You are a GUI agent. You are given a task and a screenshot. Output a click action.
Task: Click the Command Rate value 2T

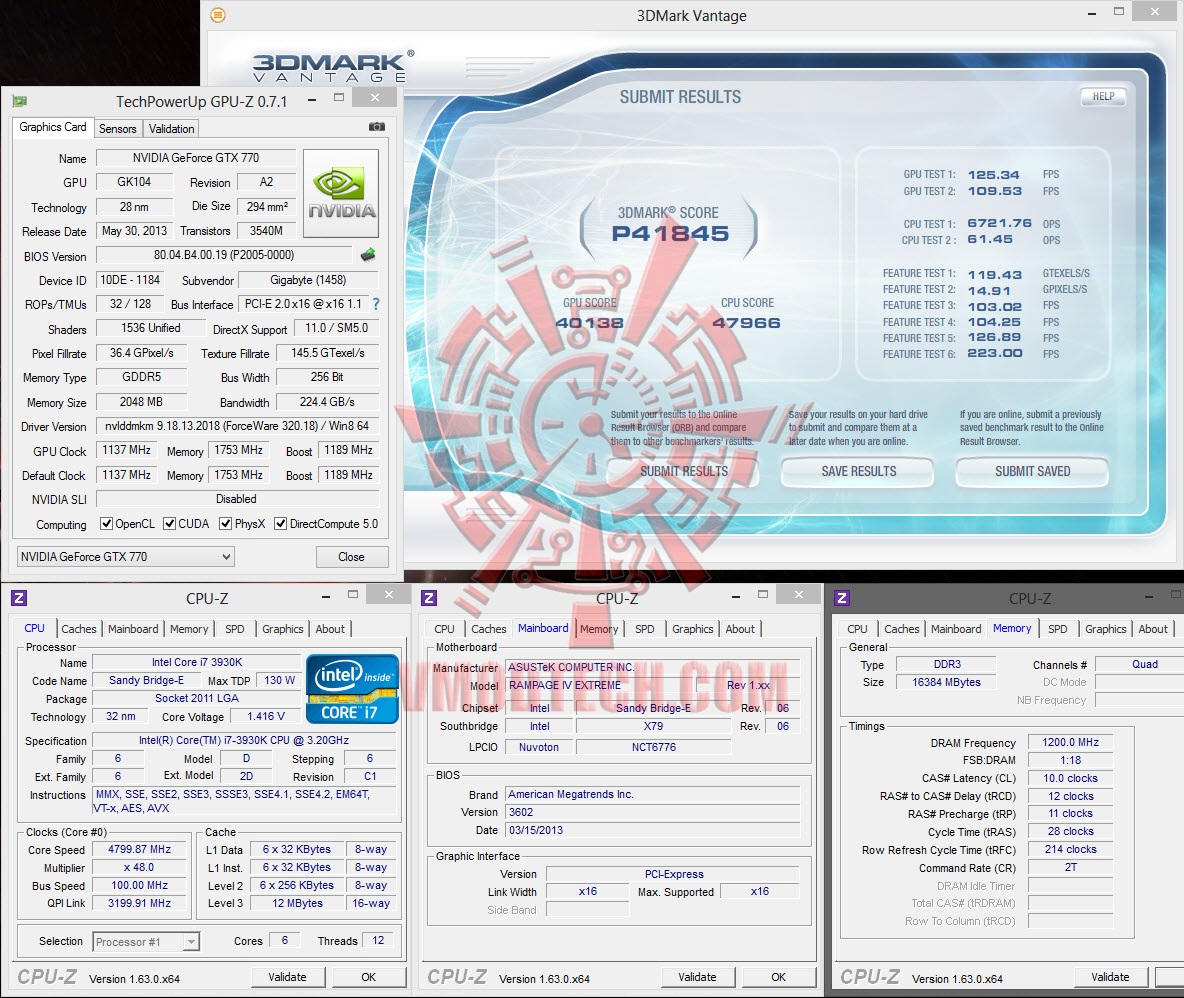pos(1070,867)
